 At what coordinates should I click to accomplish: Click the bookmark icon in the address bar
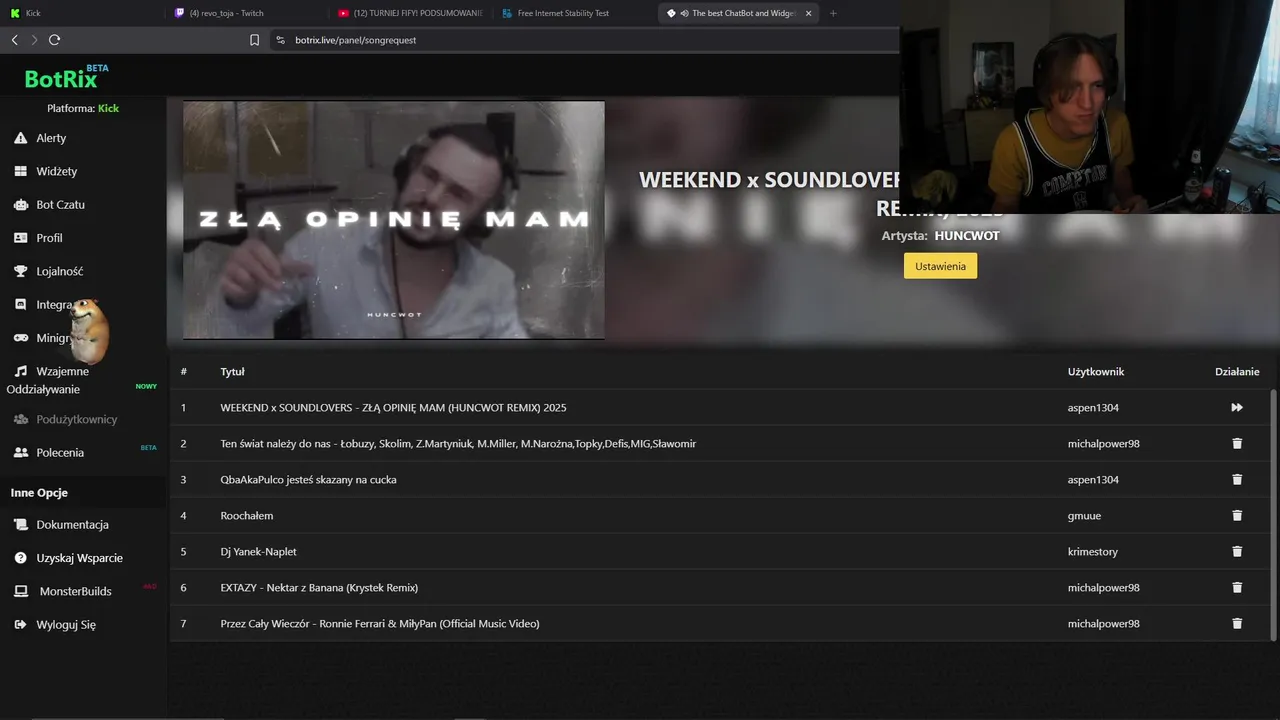point(254,40)
